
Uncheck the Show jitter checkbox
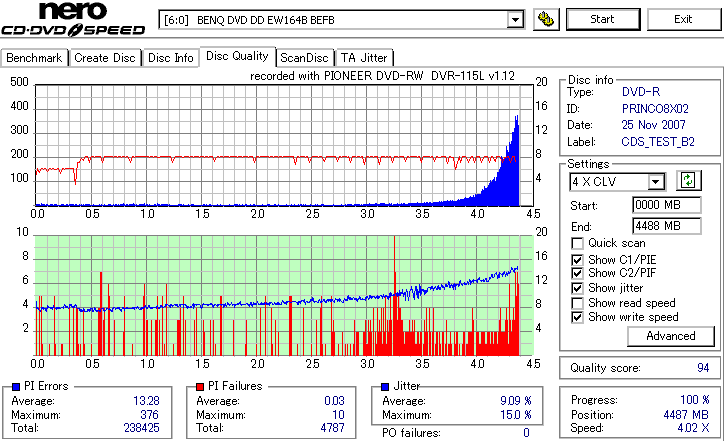point(577,289)
